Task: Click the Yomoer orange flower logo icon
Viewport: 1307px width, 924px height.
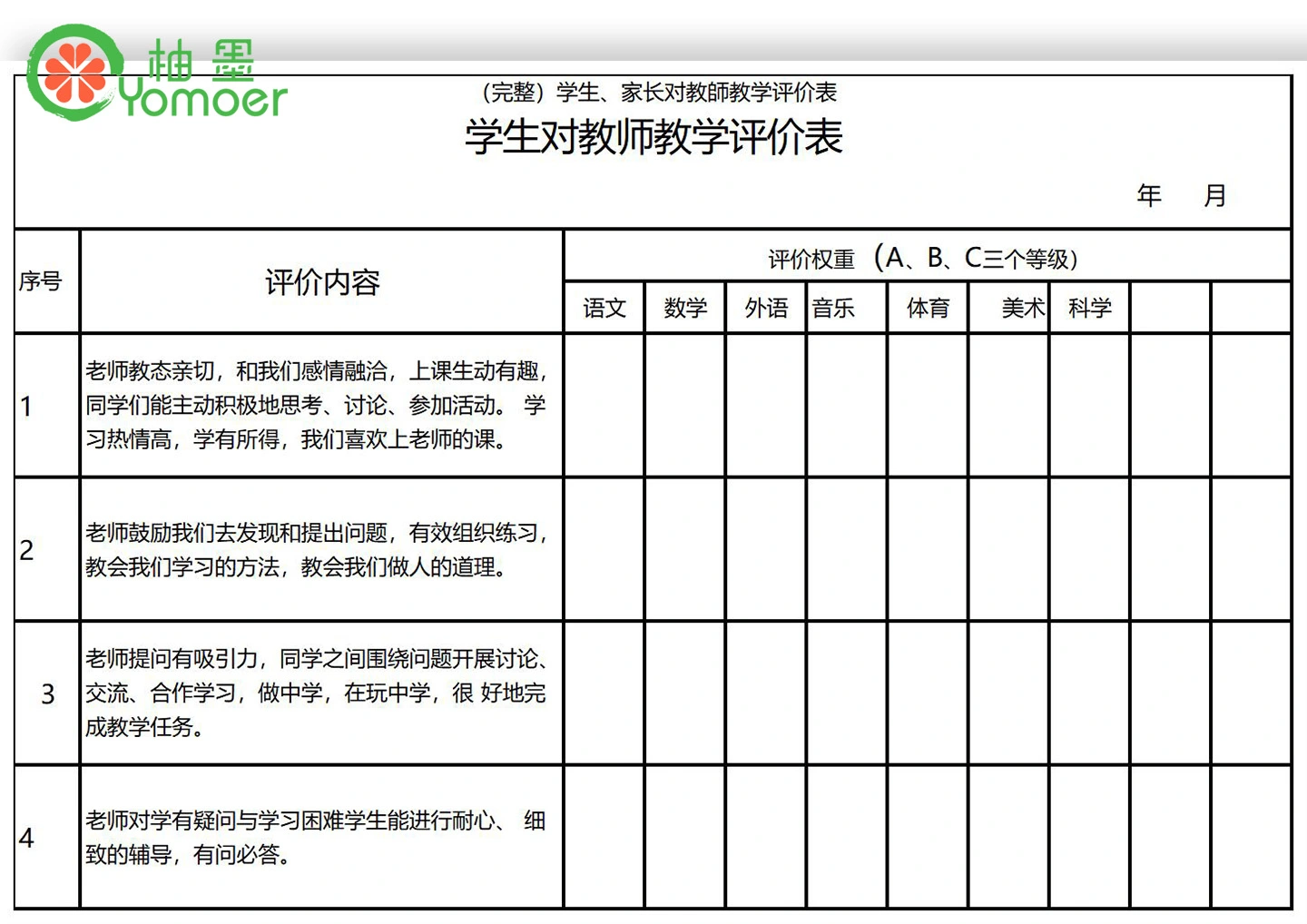Action: click(73, 73)
